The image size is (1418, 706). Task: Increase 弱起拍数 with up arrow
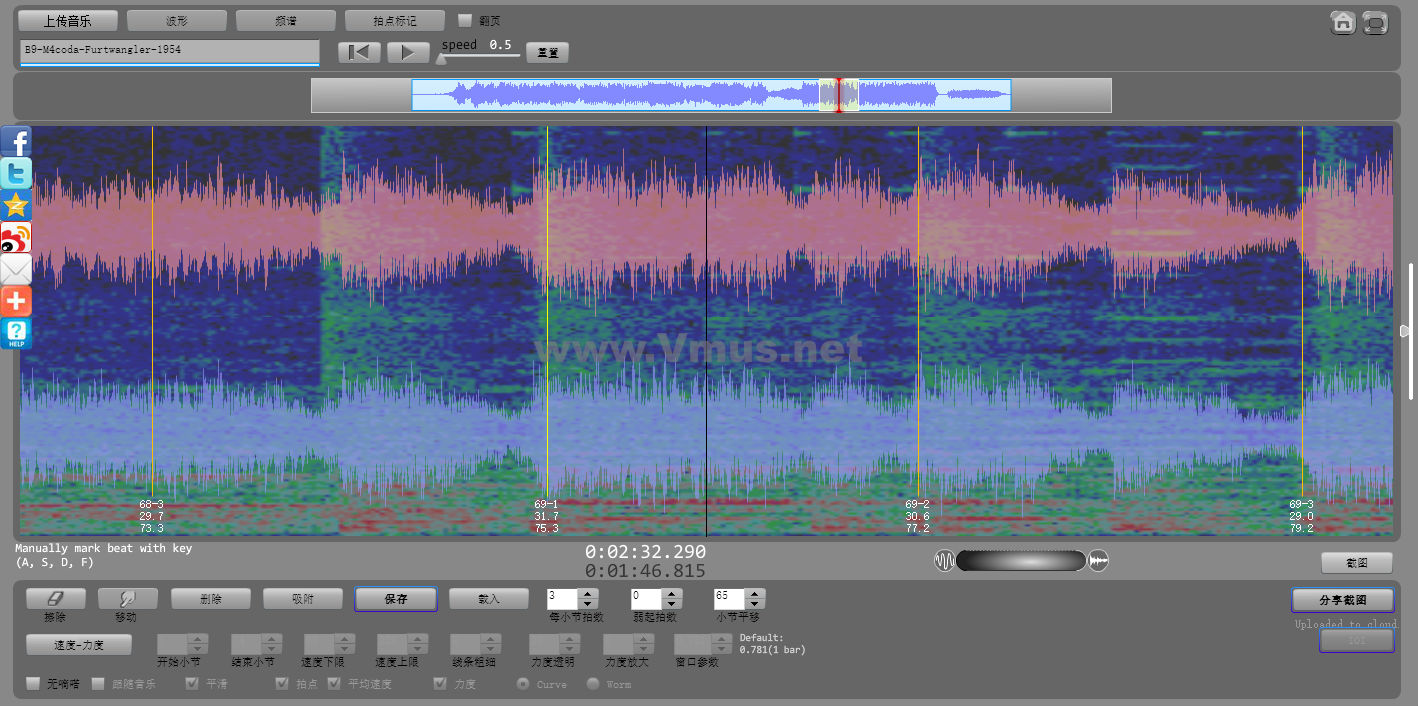[673, 594]
